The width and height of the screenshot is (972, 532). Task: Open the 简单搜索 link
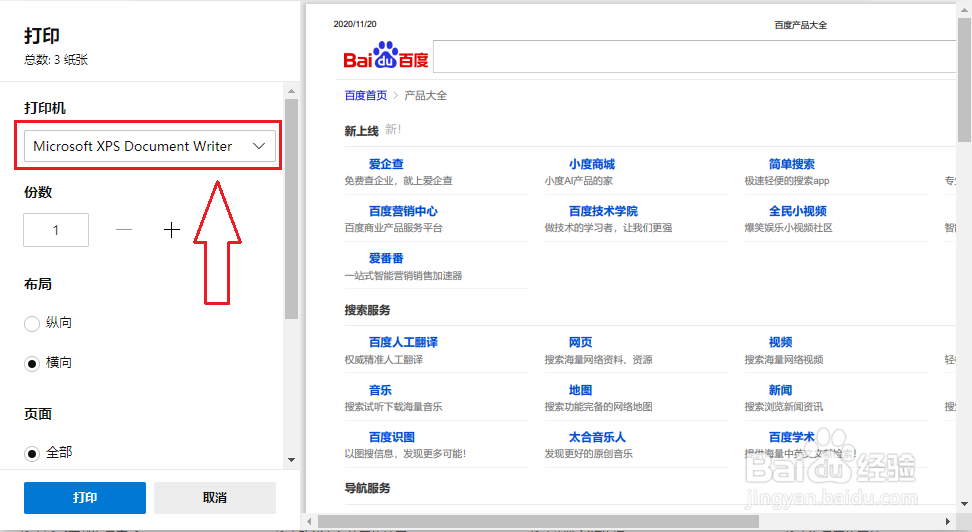pyautogui.click(x=792, y=164)
